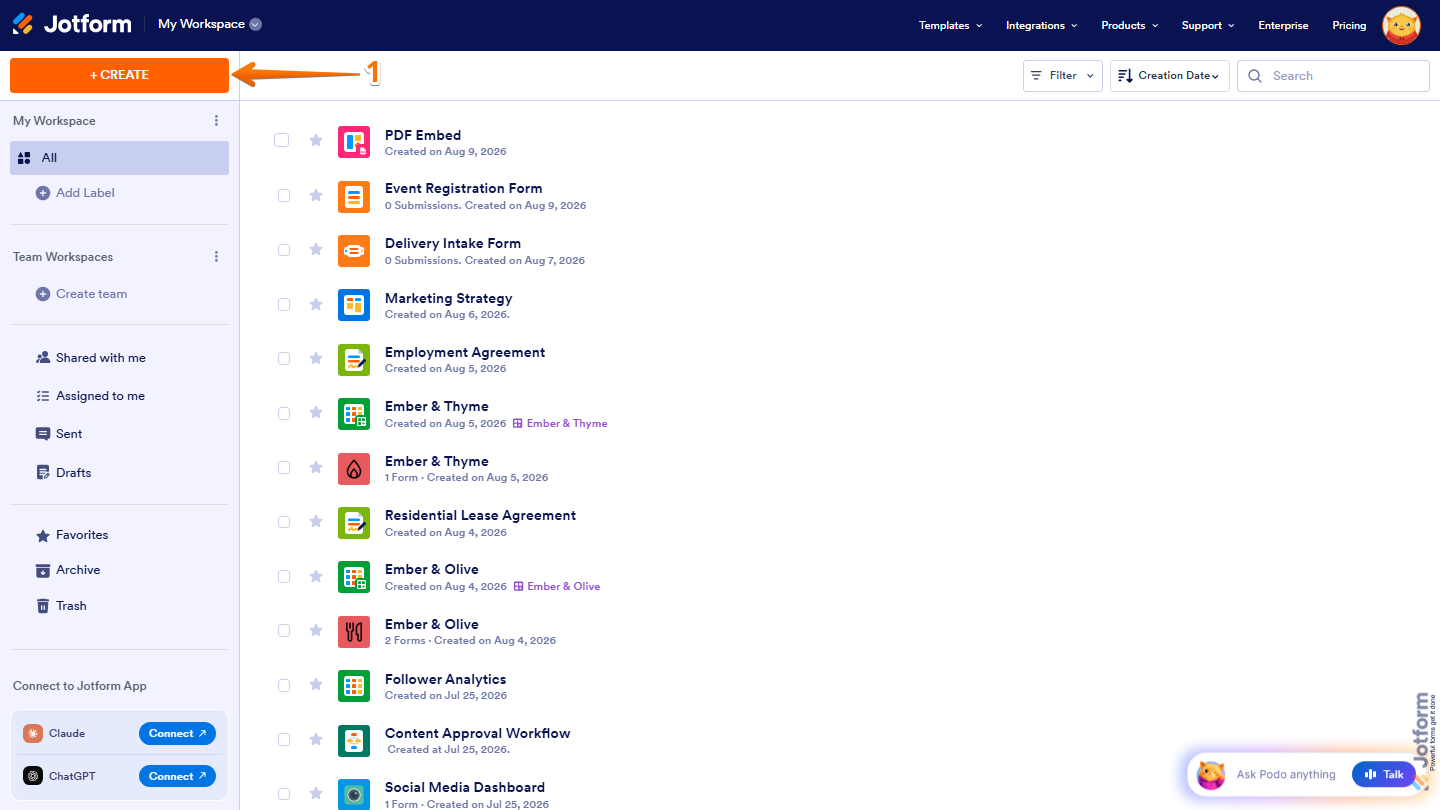The image size is (1440, 810).
Task: Click the Employment Agreement sign icon
Action: 354,359
